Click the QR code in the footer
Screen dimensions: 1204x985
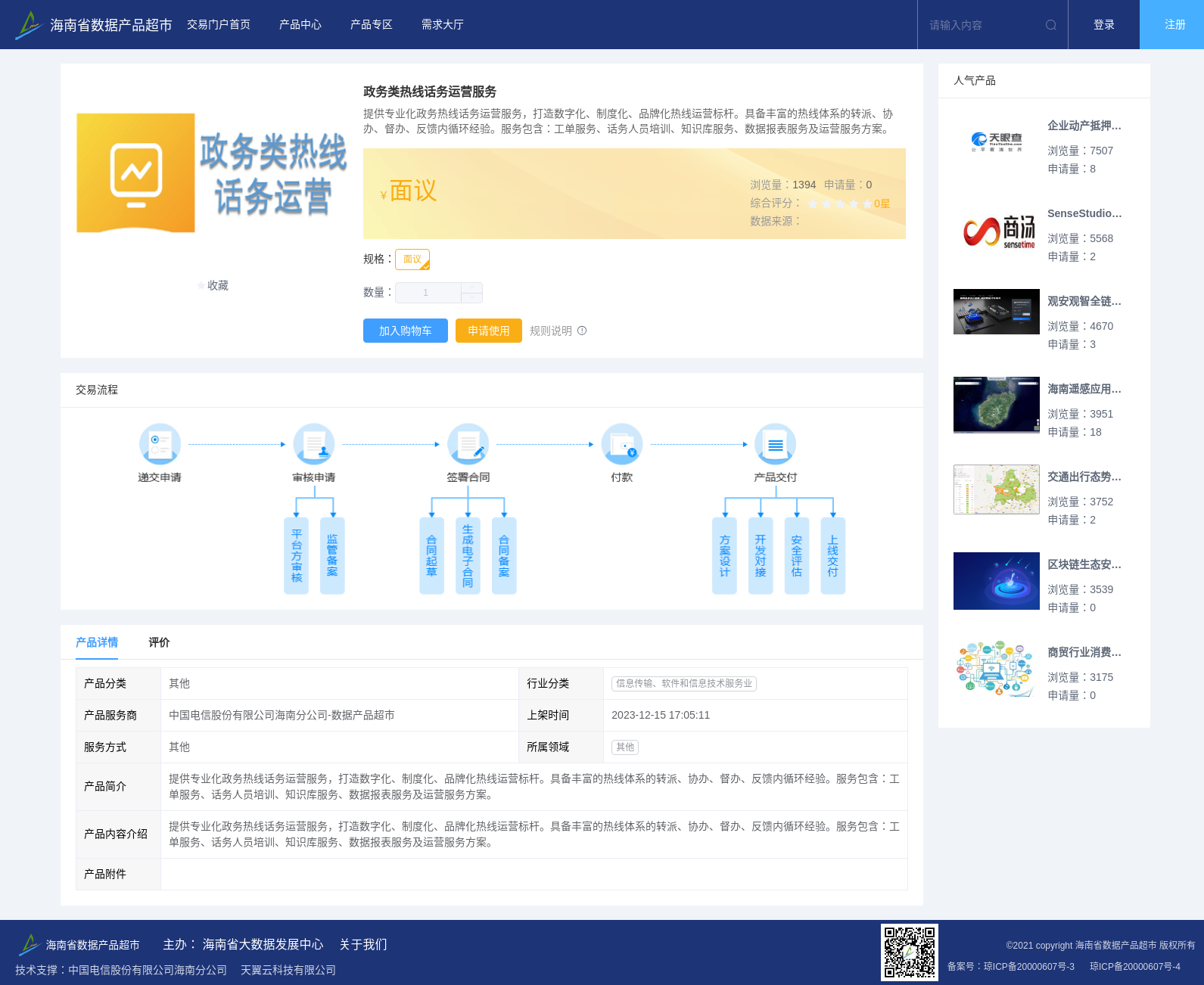[x=910, y=952]
